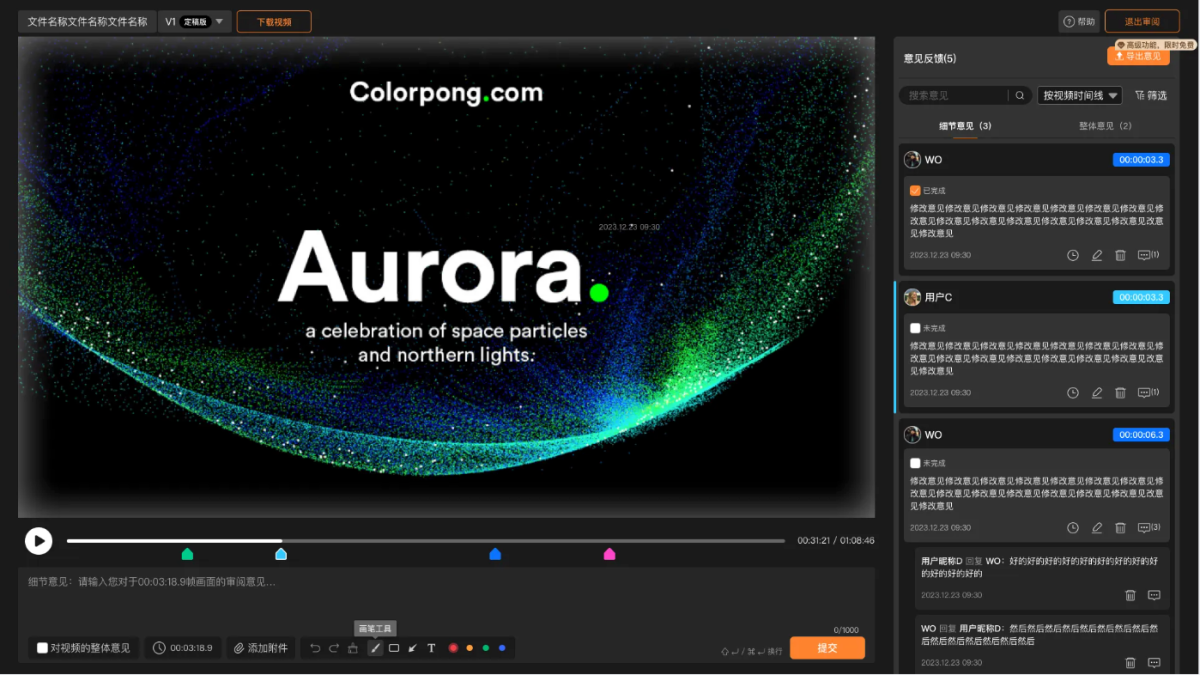
Task: Mark 用户C's comment as completed
Action: click(915, 328)
